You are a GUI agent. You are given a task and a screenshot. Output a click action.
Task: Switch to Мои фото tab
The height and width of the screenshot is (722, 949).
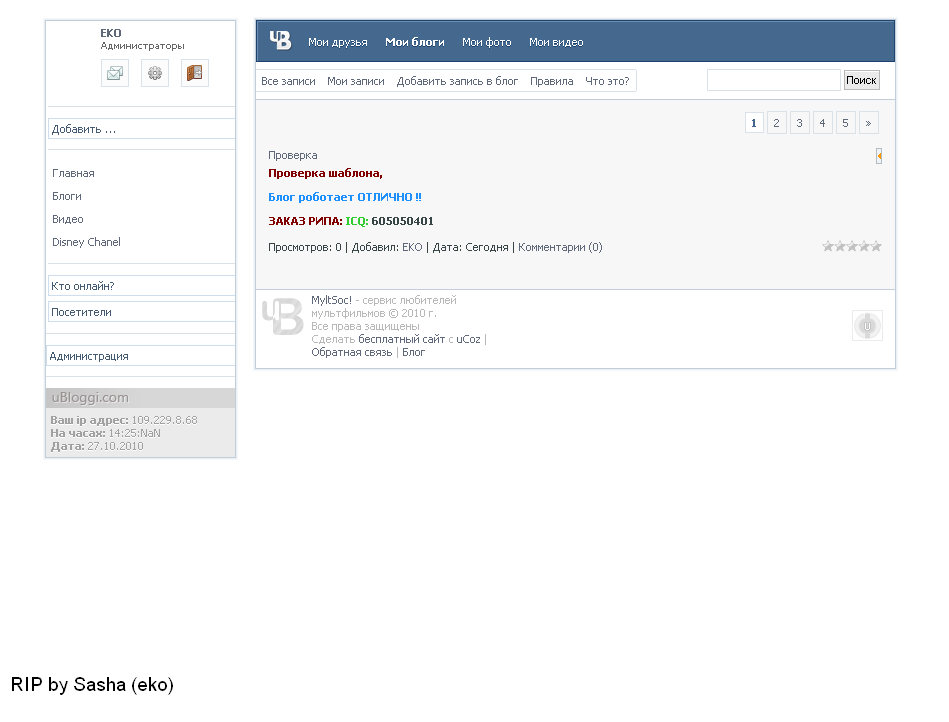486,42
